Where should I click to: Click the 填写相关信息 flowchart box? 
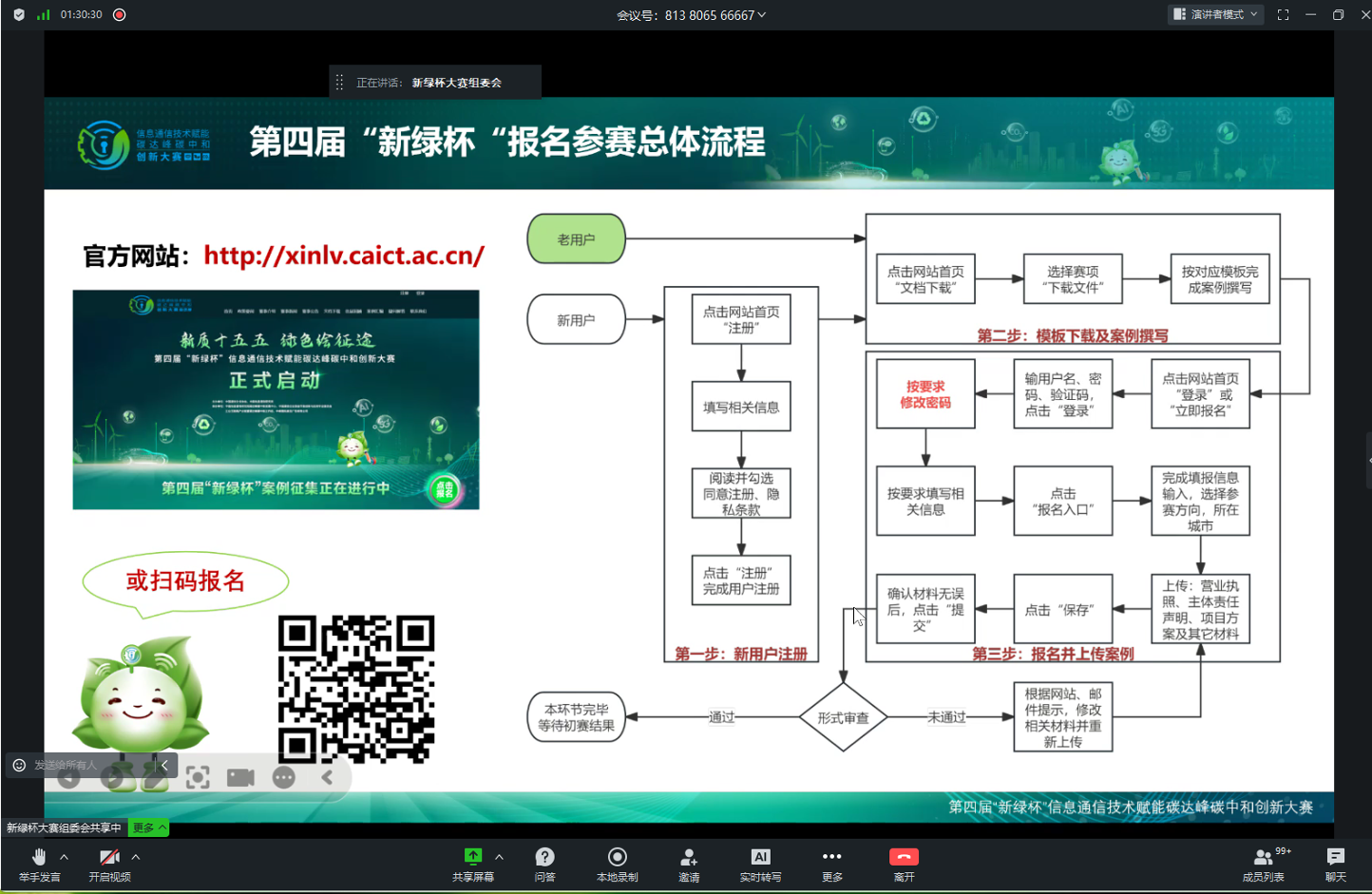[x=741, y=407]
